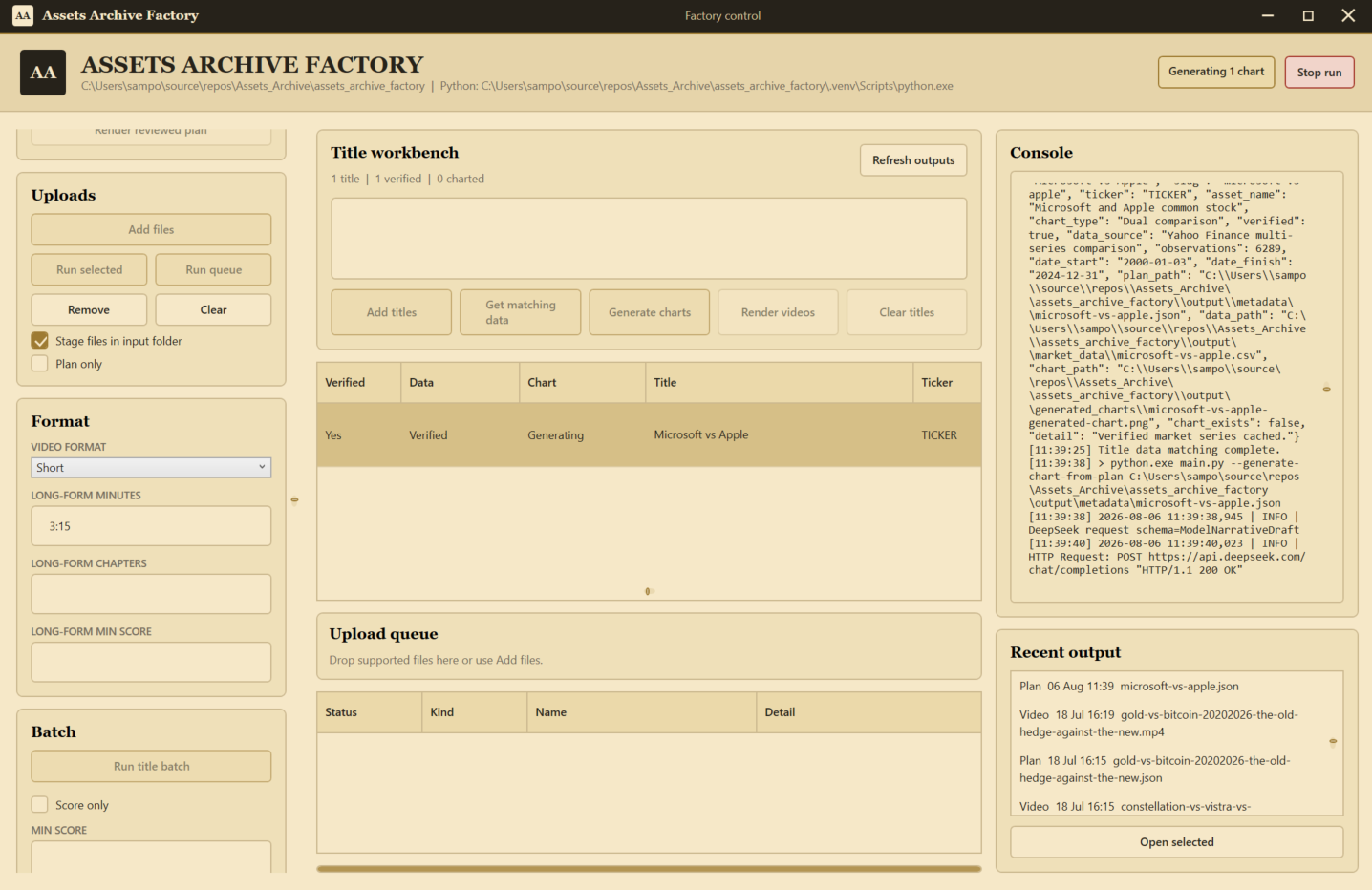The height and width of the screenshot is (890, 1372).
Task: Click the Data column header
Action: click(x=461, y=382)
